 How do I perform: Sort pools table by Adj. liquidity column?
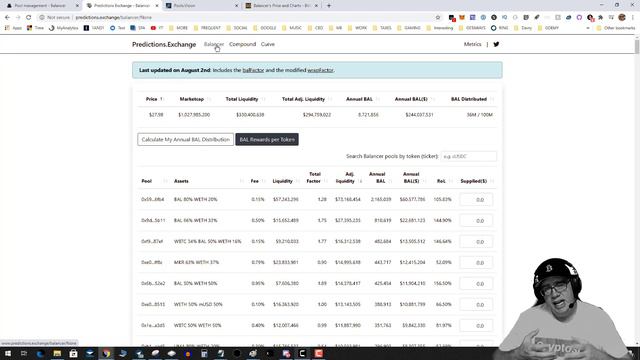(348, 178)
